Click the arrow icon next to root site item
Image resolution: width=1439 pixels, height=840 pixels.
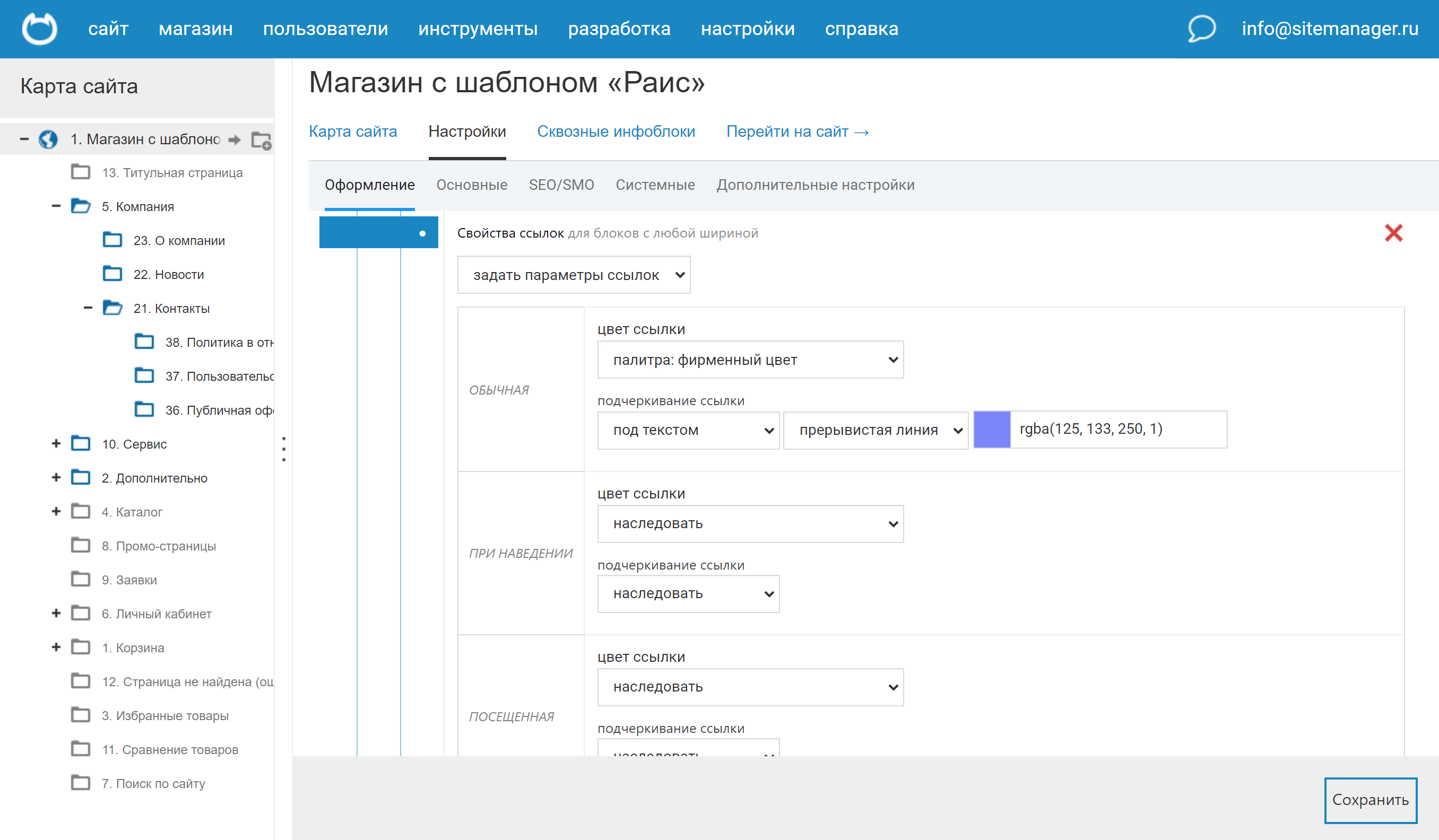(234, 140)
